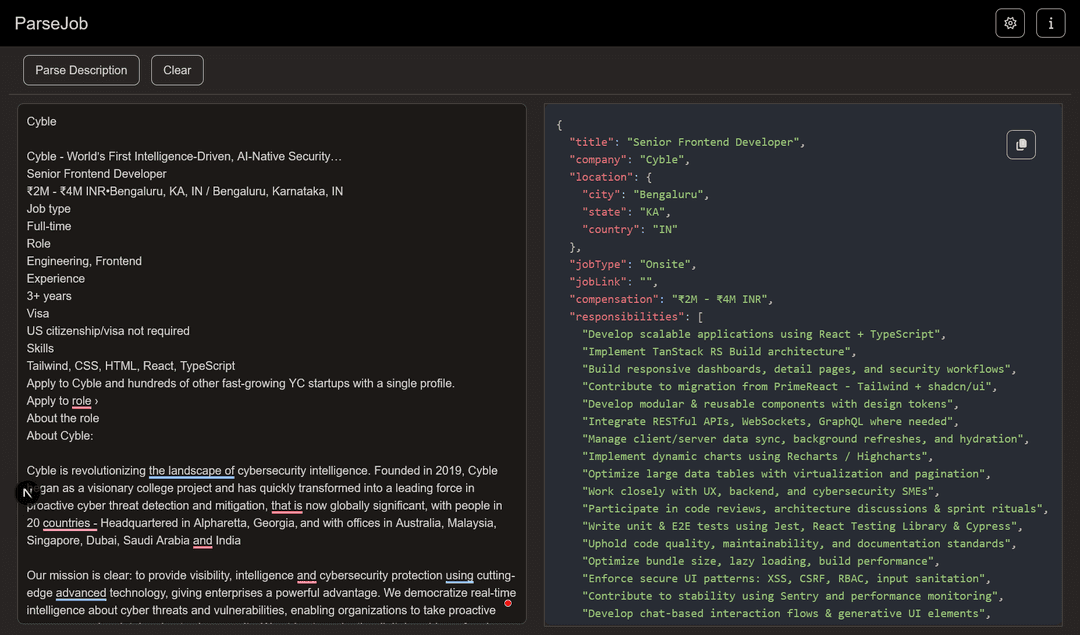This screenshot has height=635, width=1080.
Task: Click the "title" key in JSON output
Action: (591, 142)
